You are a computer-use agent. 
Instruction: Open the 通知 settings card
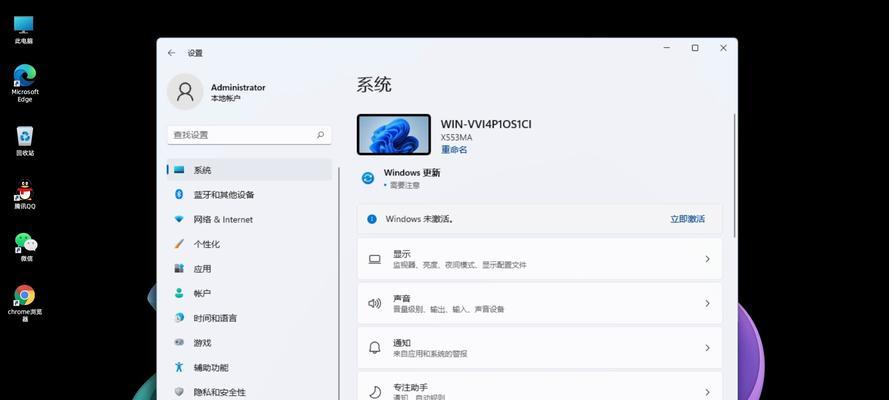[539, 348]
